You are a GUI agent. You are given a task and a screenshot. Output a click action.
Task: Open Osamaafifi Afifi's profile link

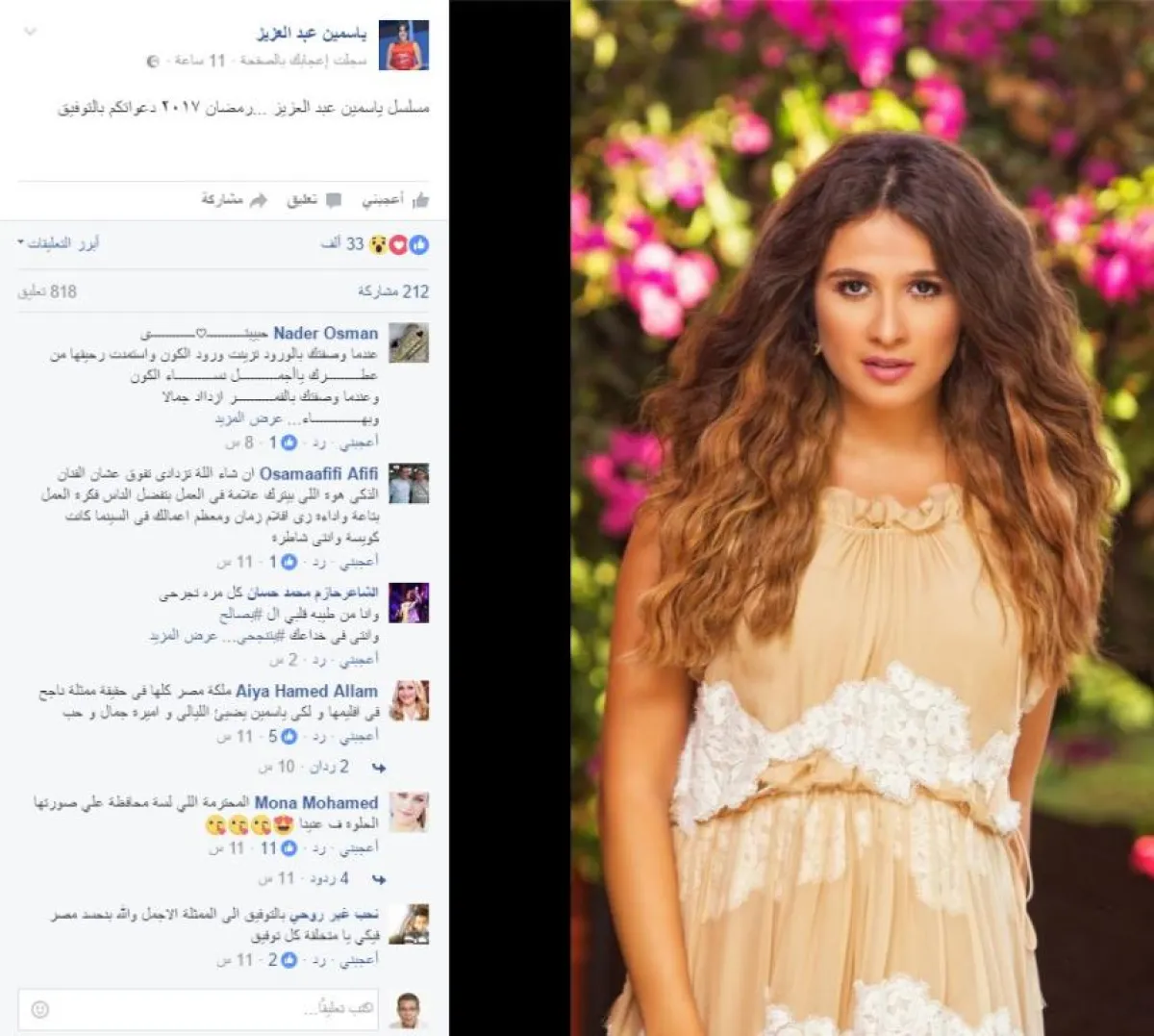318,473
